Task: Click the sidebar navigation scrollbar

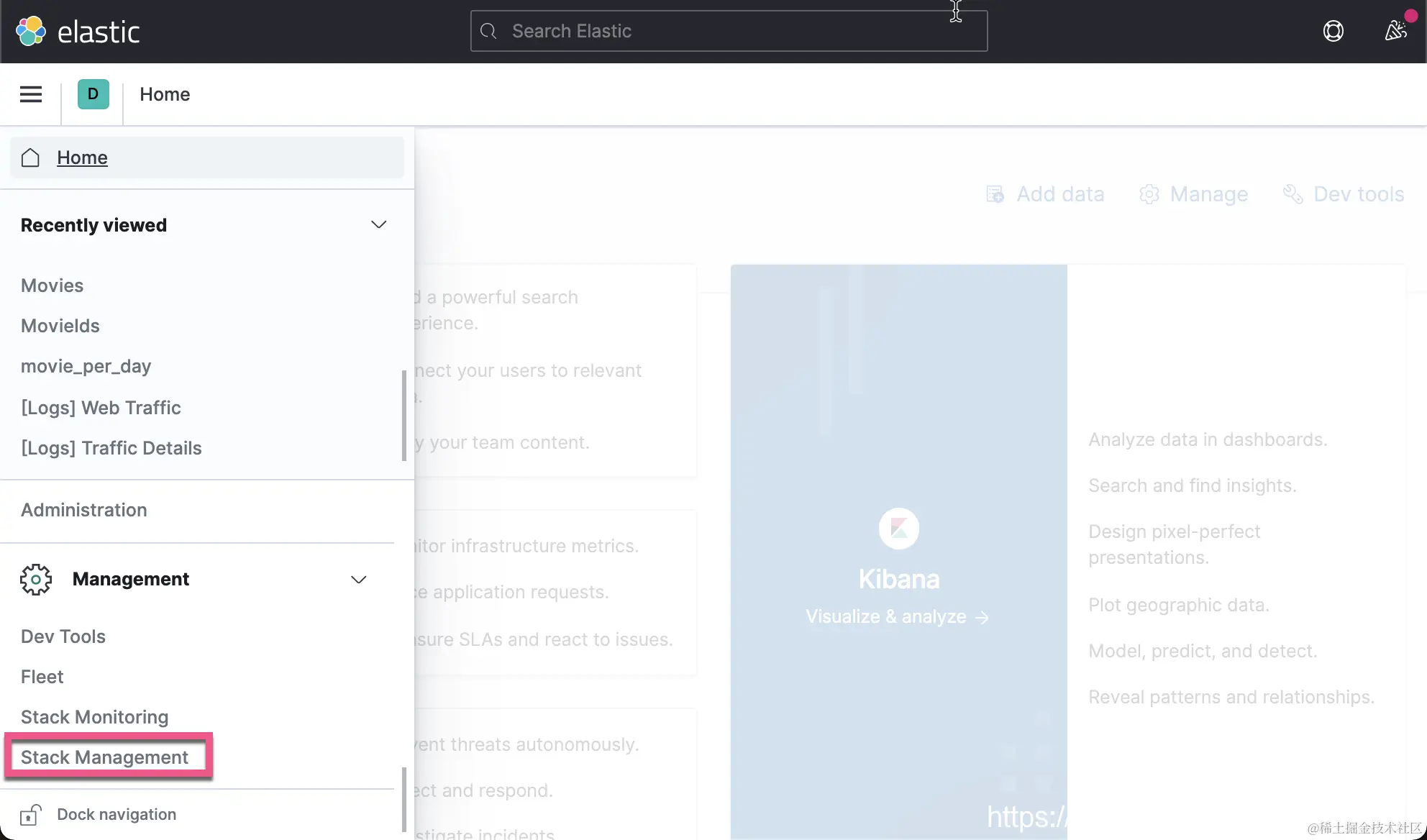Action: tap(404, 798)
